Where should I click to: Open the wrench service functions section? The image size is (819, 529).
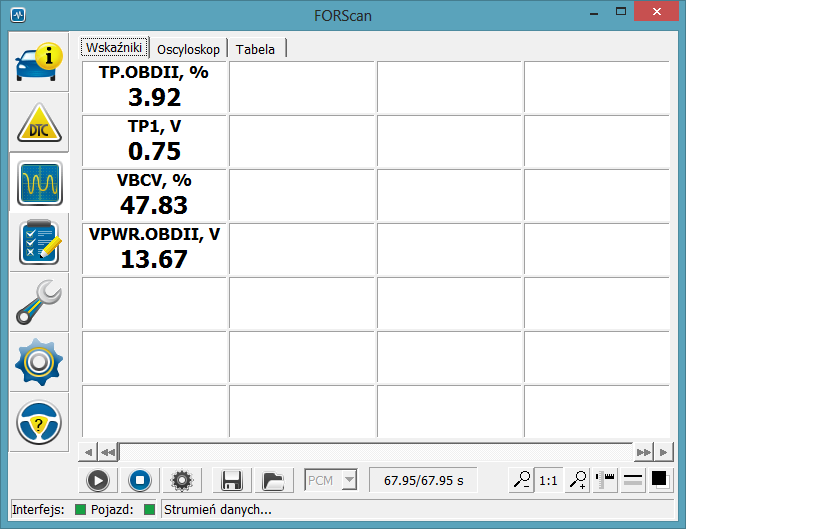(39, 302)
